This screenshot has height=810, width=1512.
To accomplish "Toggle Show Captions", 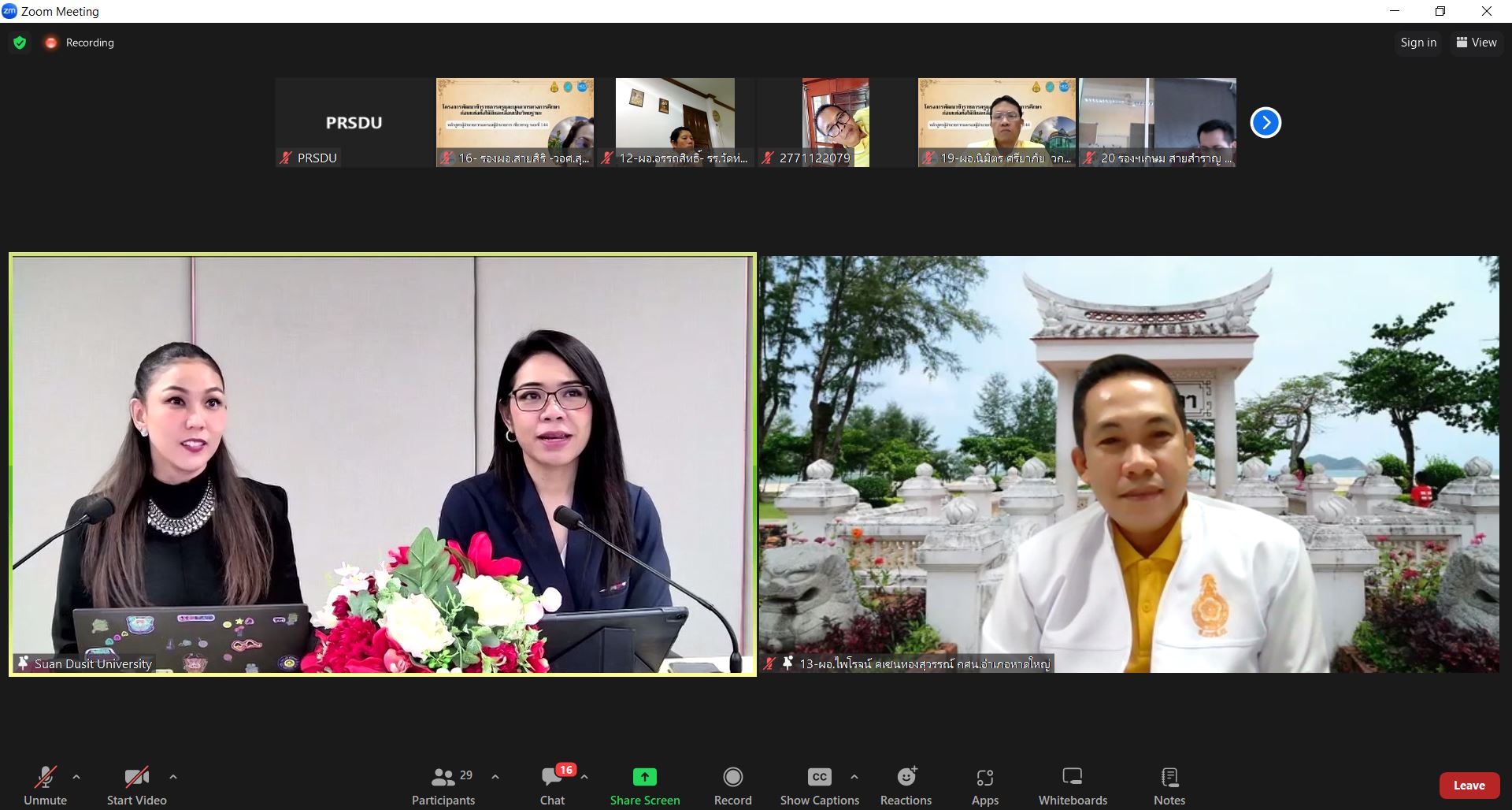I will [819, 786].
